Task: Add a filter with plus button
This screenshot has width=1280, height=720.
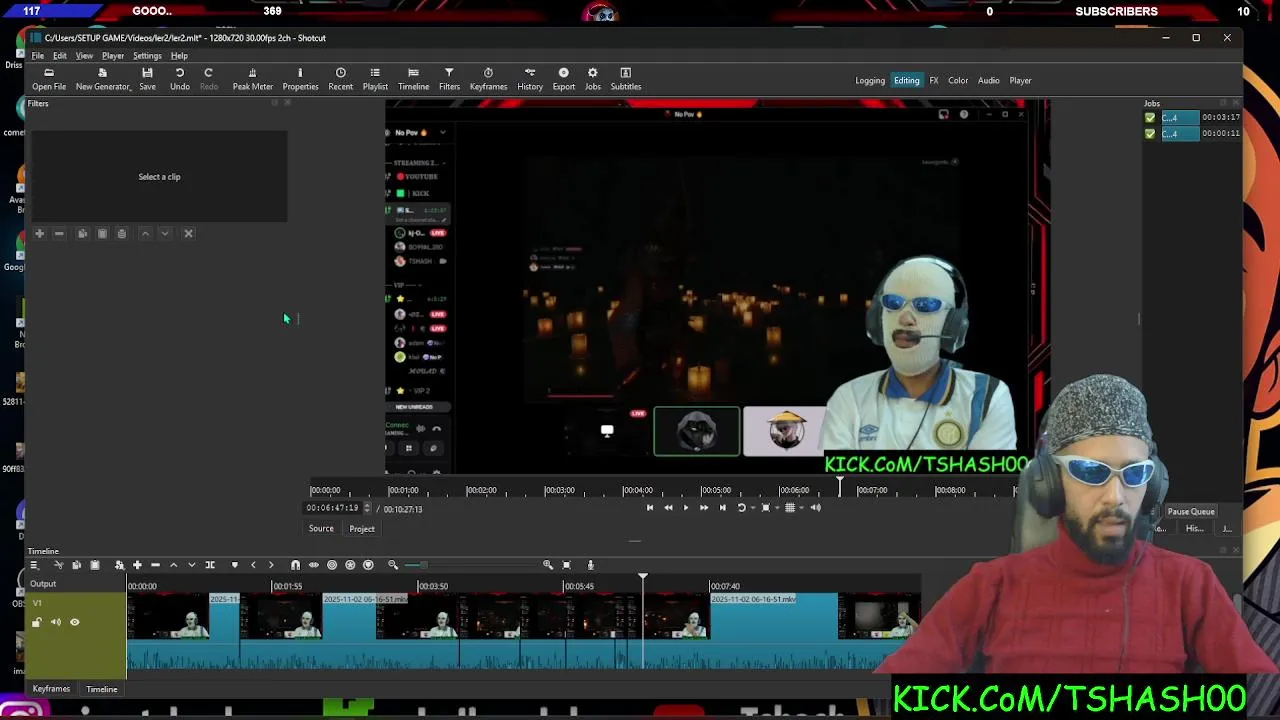Action: click(x=40, y=234)
